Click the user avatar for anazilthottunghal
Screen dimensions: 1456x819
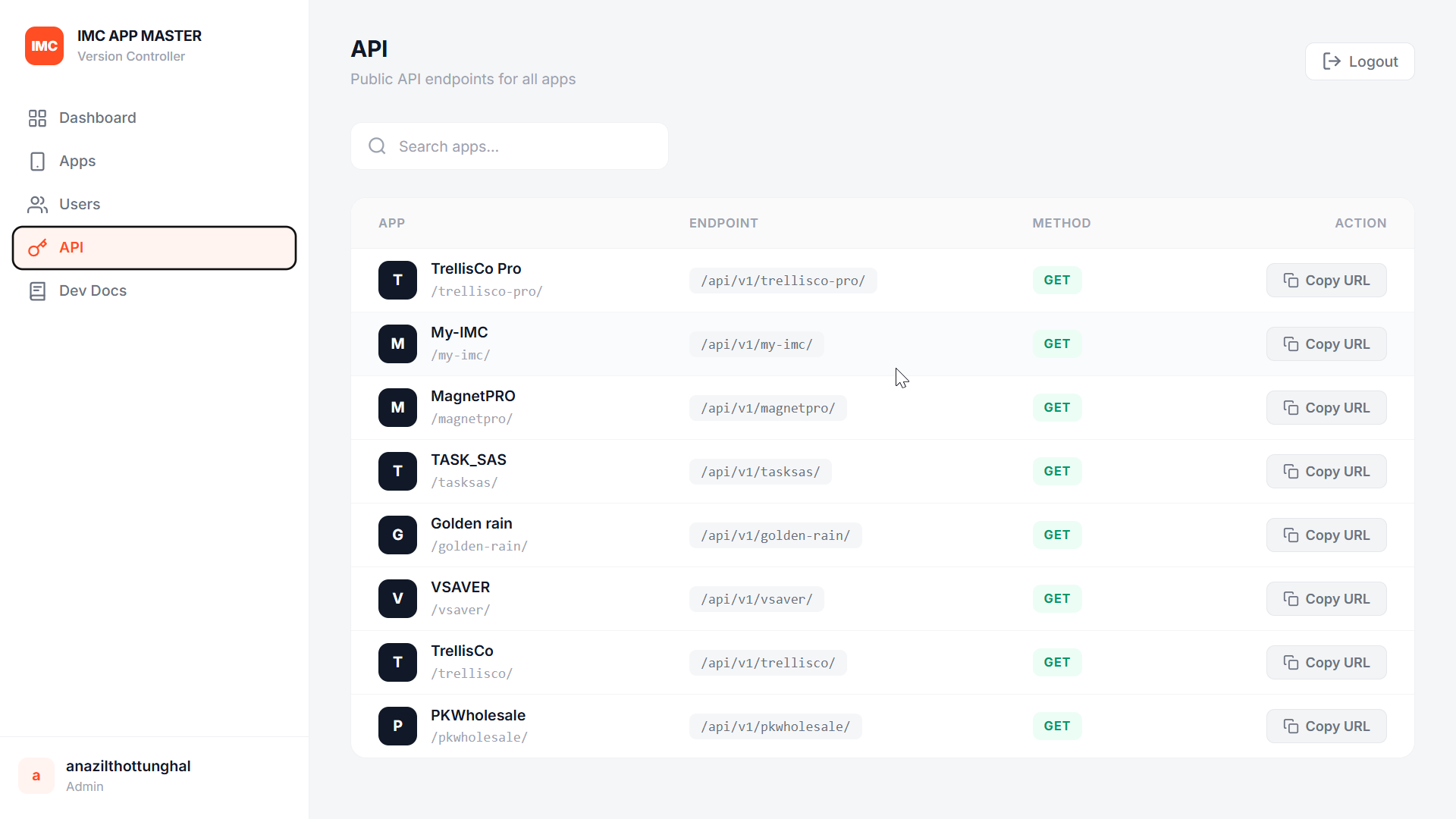pyautogui.click(x=36, y=776)
